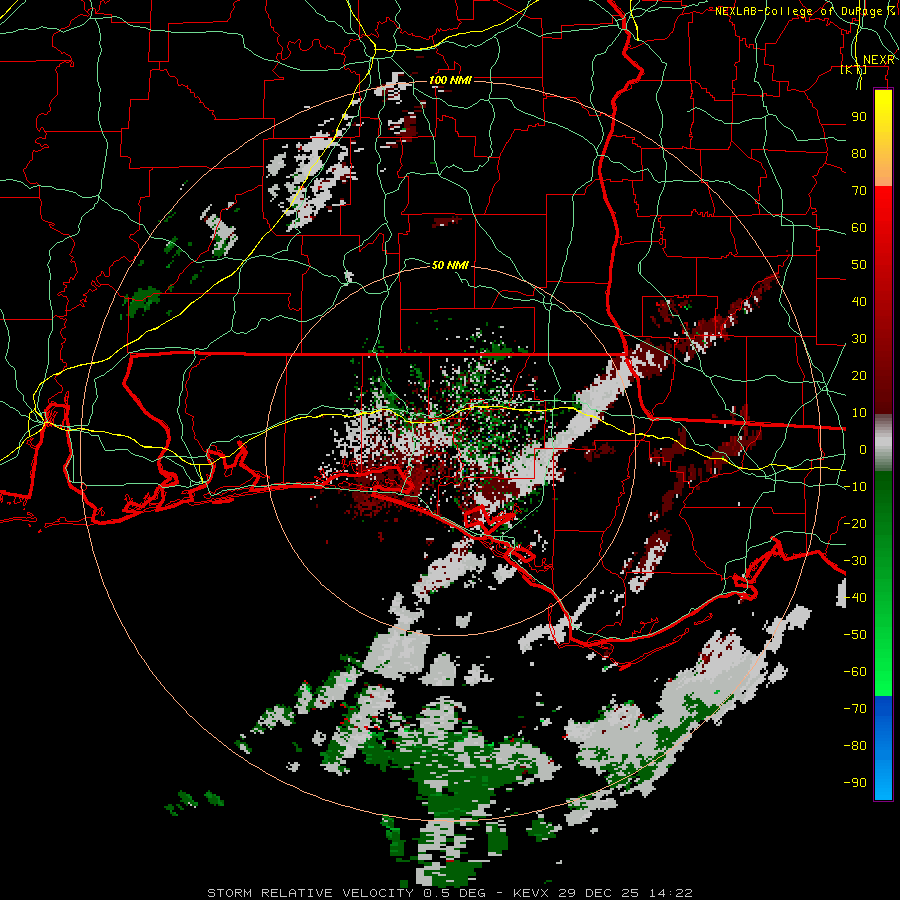Click the -90 value on the velocity scale

tap(855, 783)
